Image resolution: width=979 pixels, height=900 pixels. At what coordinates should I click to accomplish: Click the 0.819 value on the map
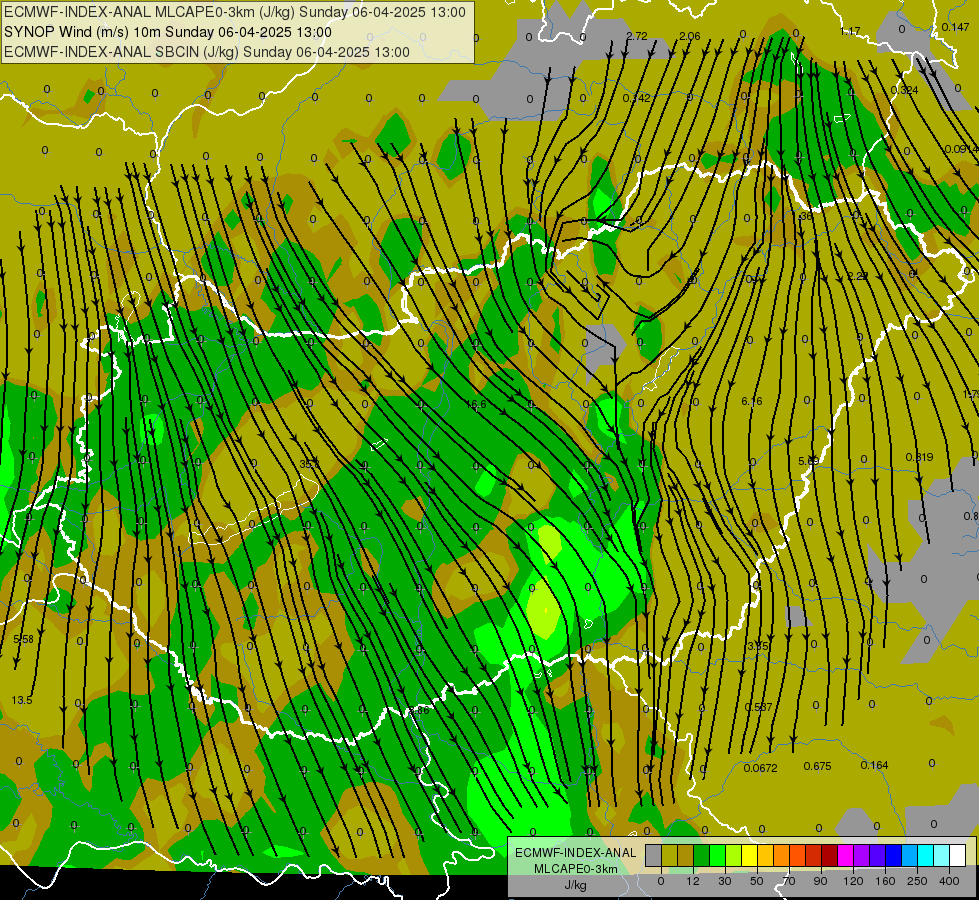tap(919, 457)
